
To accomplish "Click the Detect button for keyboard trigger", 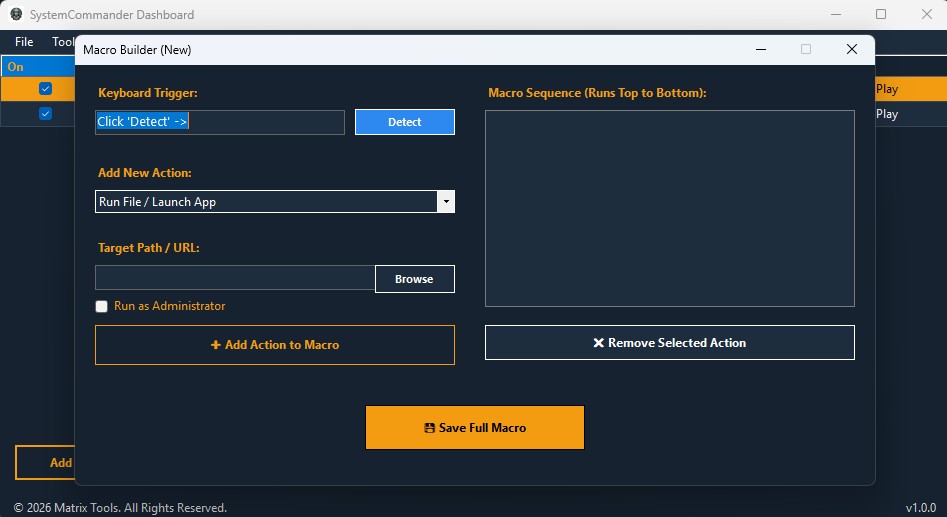I will [405, 122].
